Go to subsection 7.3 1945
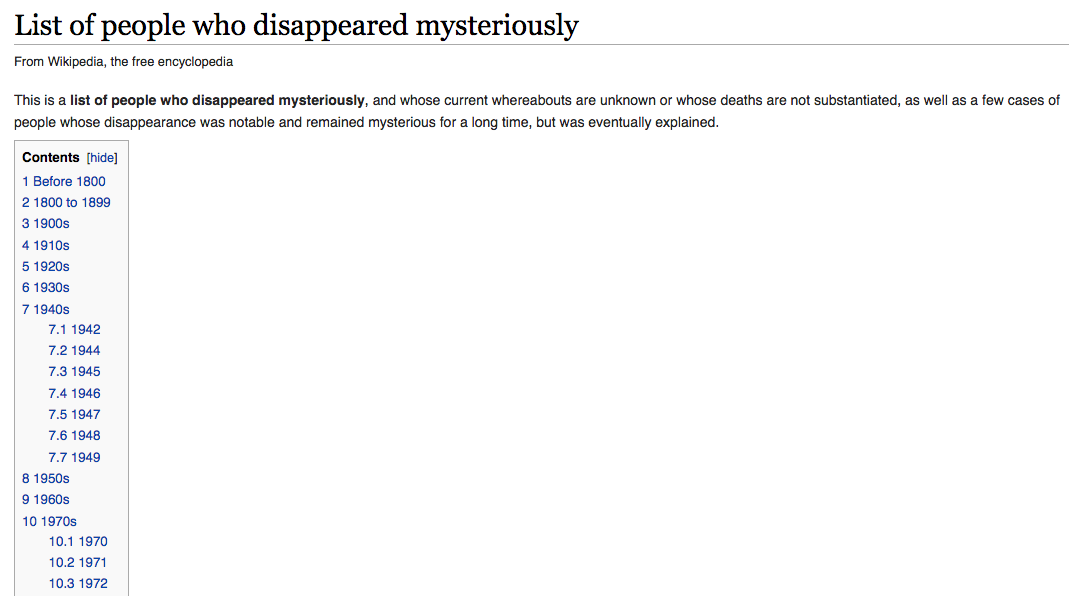The image size is (1070, 596). (x=74, y=372)
